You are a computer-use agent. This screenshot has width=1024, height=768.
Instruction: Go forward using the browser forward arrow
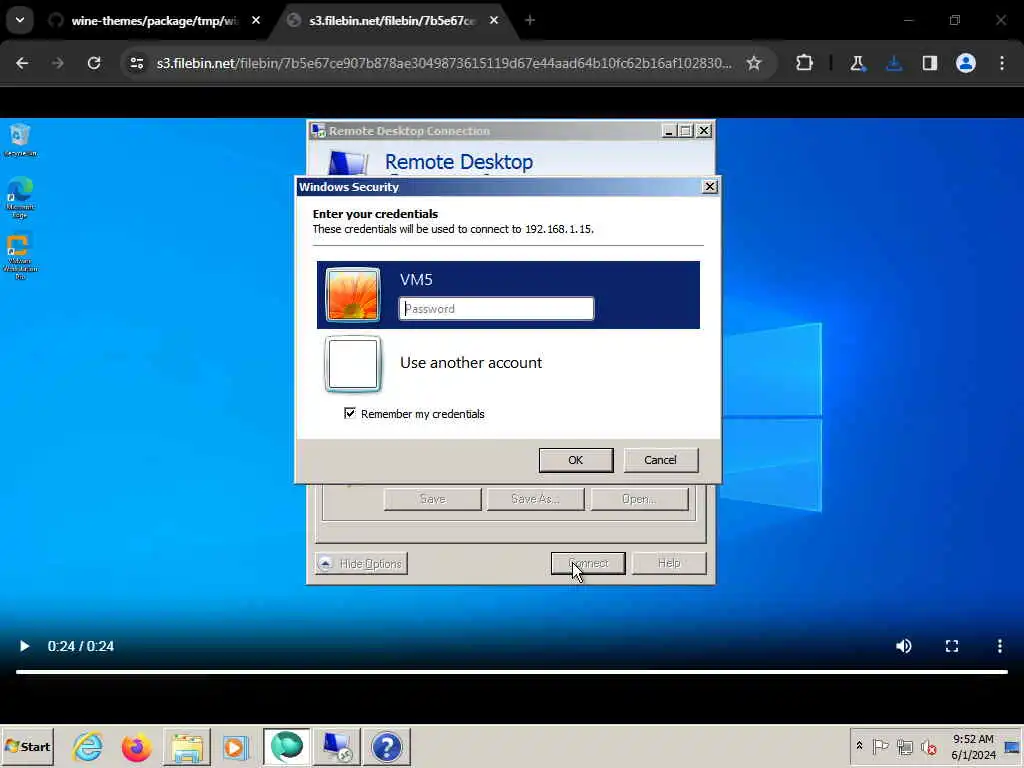pyautogui.click(x=57, y=63)
